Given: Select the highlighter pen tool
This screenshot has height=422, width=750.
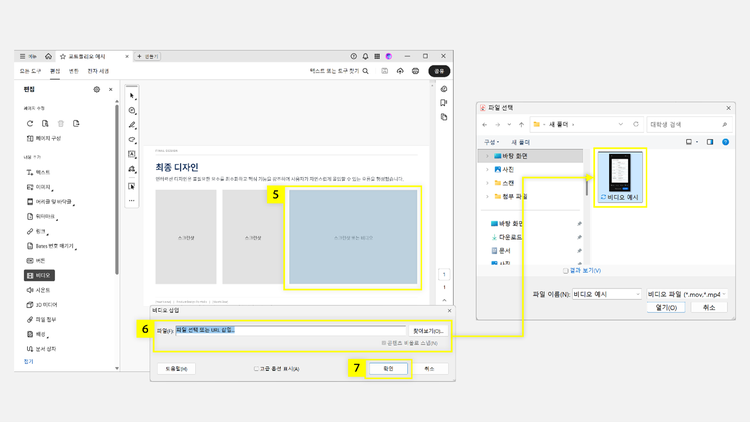Looking at the screenshot, I should (132, 125).
